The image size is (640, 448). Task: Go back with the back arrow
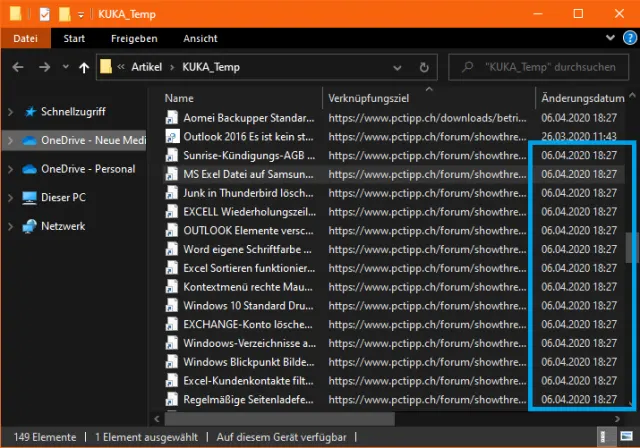[x=18, y=68]
